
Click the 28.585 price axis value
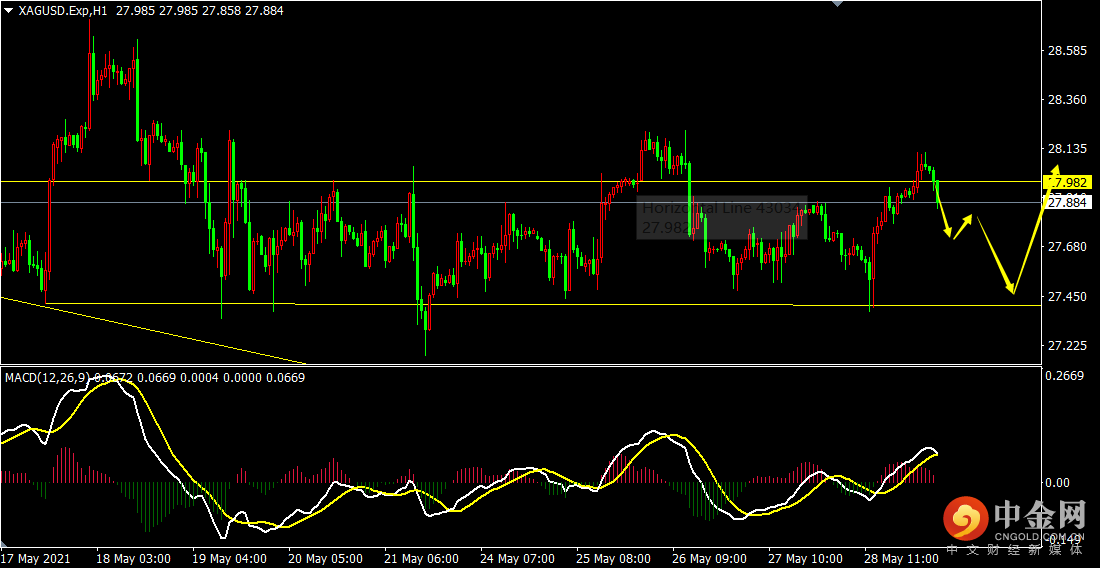(1067, 50)
